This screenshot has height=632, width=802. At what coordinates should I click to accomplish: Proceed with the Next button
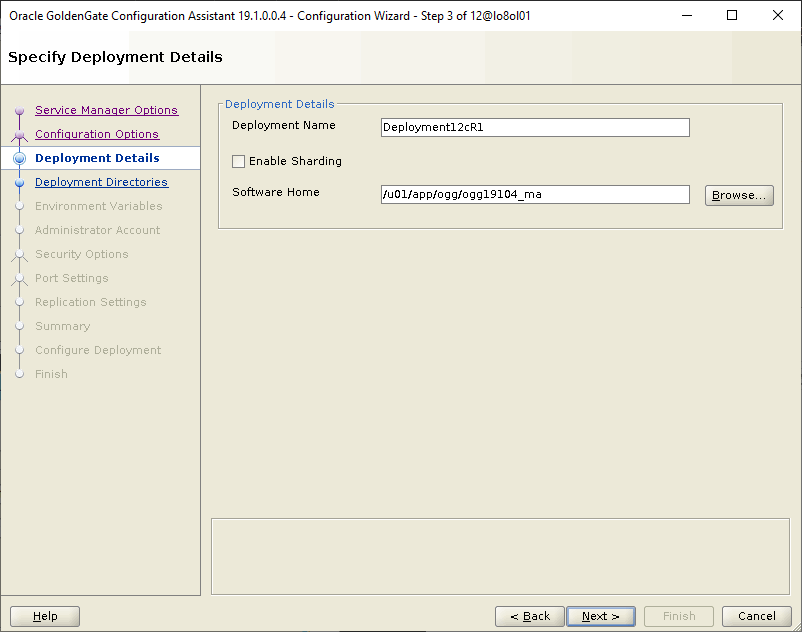tap(600, 616)
